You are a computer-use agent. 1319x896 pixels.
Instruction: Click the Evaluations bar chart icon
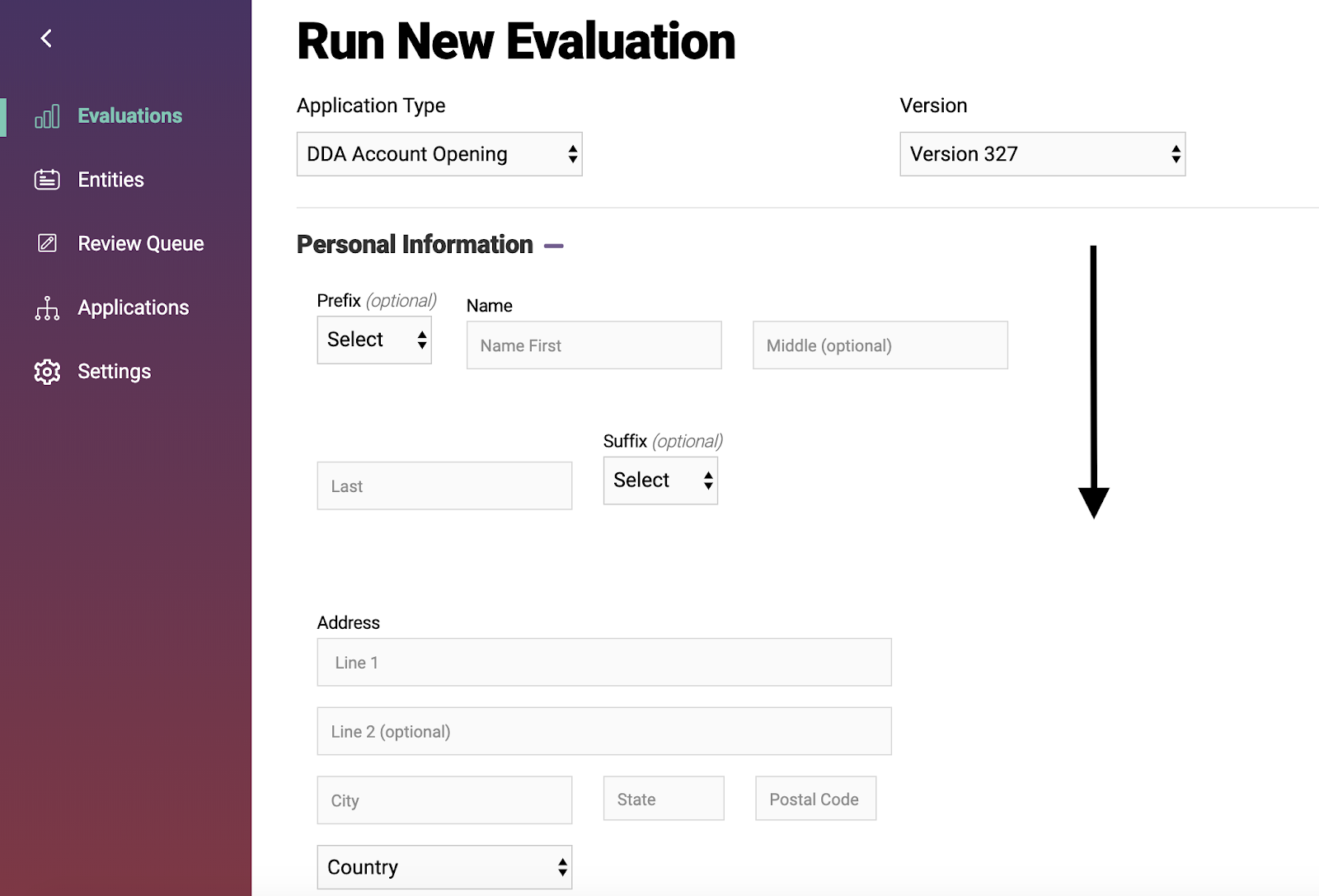coord(47,116)
